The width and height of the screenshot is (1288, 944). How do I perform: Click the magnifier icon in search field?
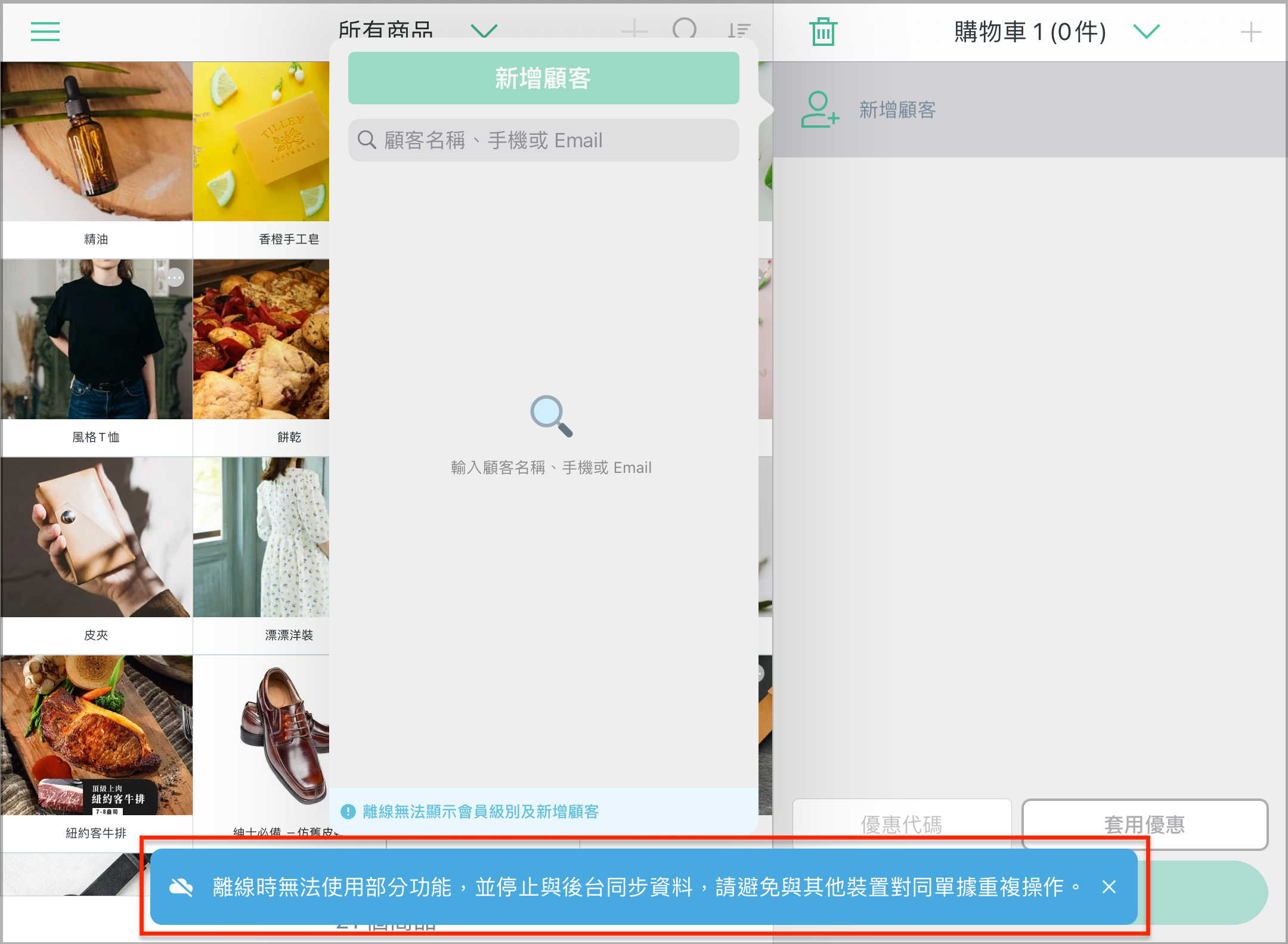367,140
